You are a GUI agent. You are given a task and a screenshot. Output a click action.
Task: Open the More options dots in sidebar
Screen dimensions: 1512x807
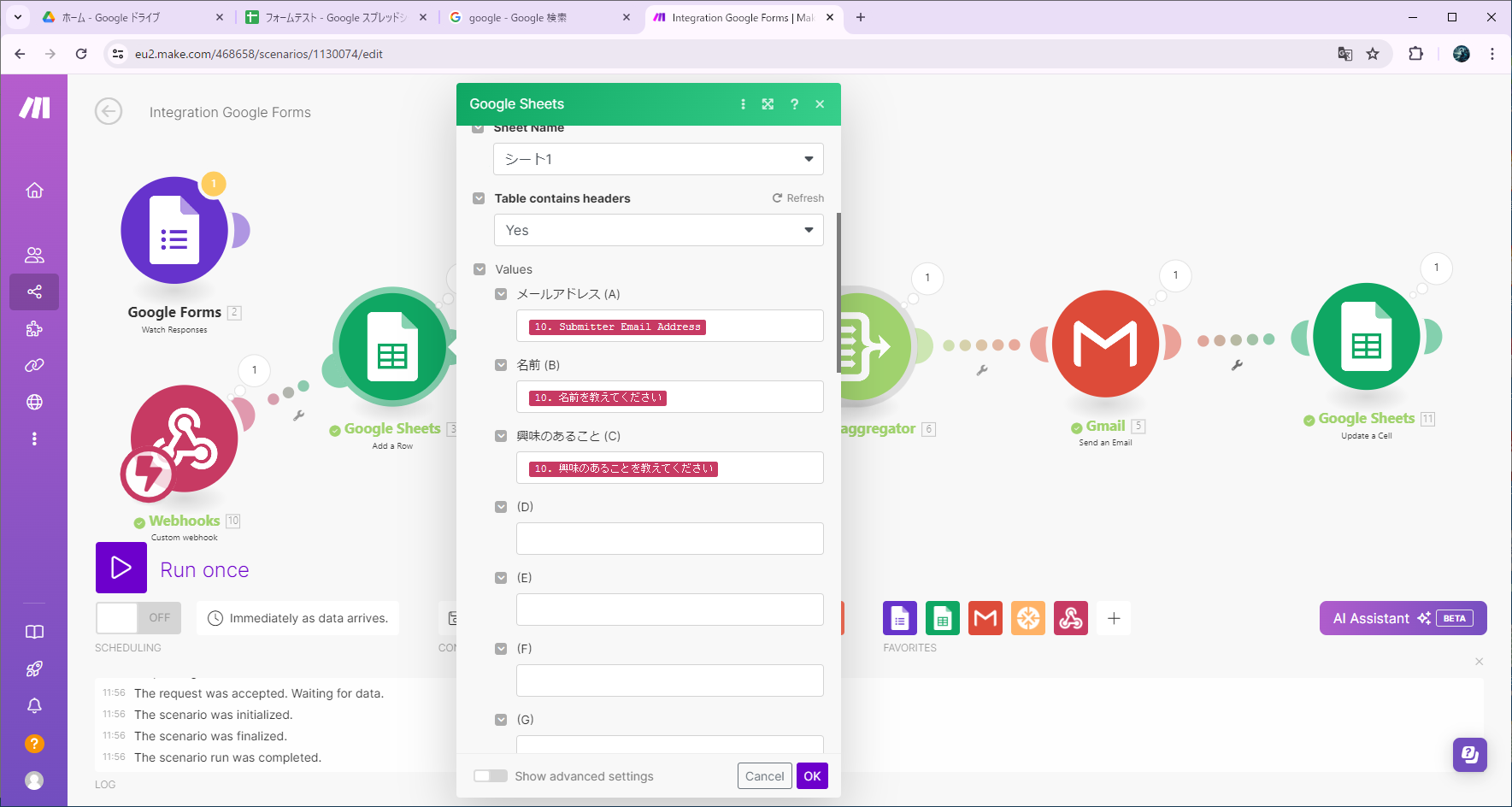[34, 439]
